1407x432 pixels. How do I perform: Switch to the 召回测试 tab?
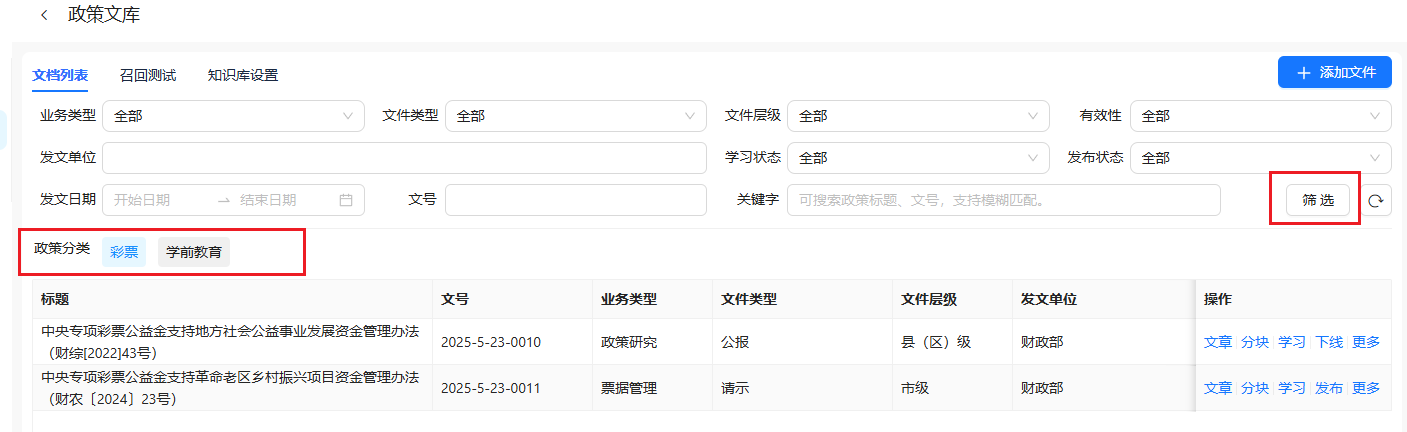pyautogui.click(x=148, y=75)
